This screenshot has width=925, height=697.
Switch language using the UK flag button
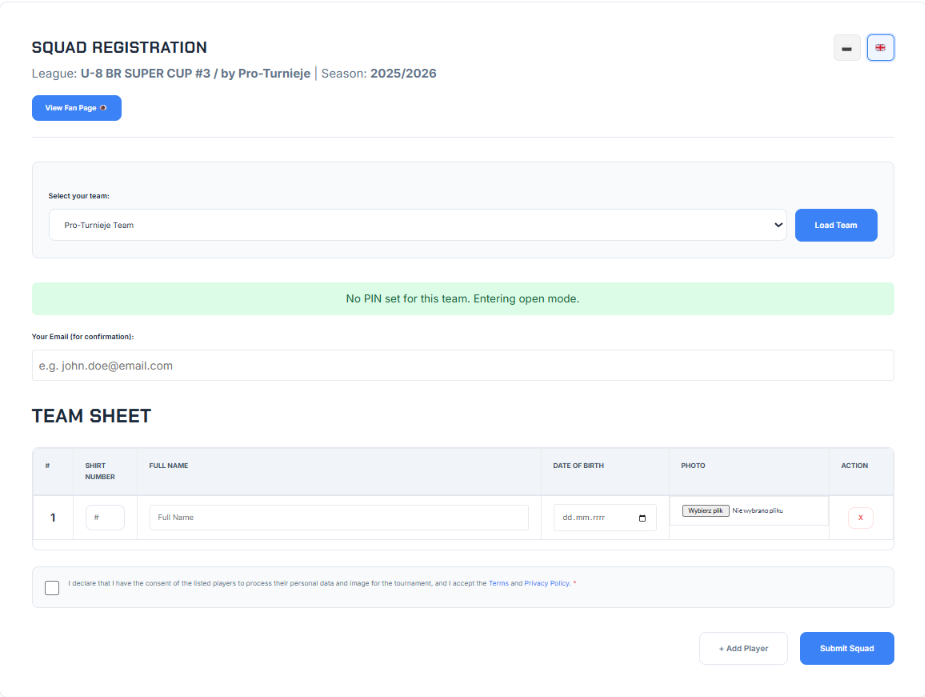[880, 48]
